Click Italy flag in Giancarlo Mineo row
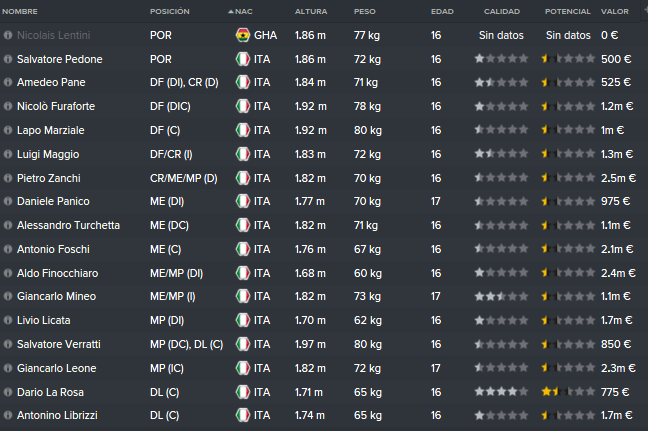This screenshot has width=648, height=431. click(243, 296)
